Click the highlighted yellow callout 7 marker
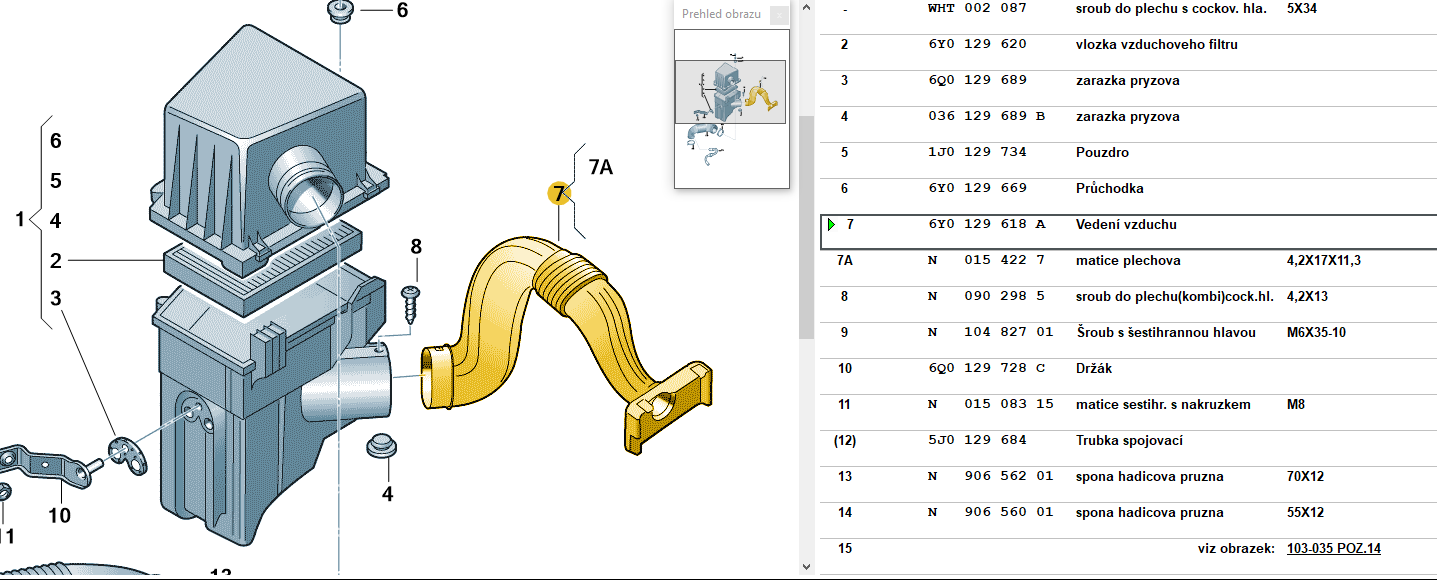The image size is (1437, 582). [x=559, y=193]
